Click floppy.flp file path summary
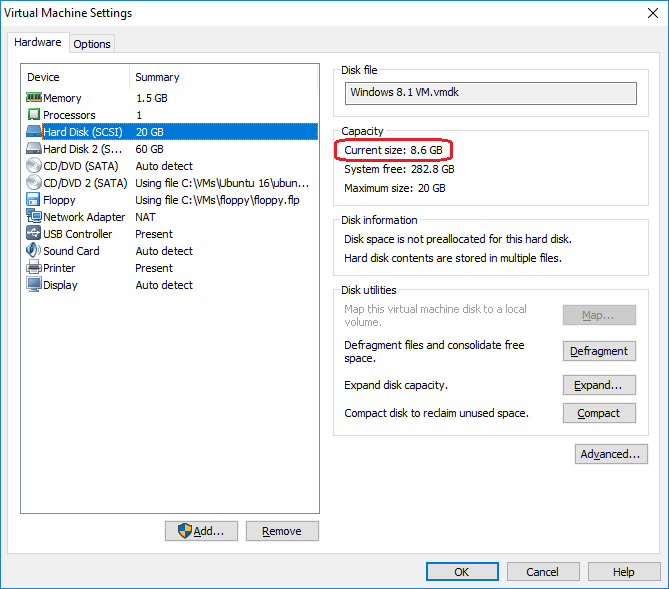Viewport: 669px width, 589px height. pos(218,200)
